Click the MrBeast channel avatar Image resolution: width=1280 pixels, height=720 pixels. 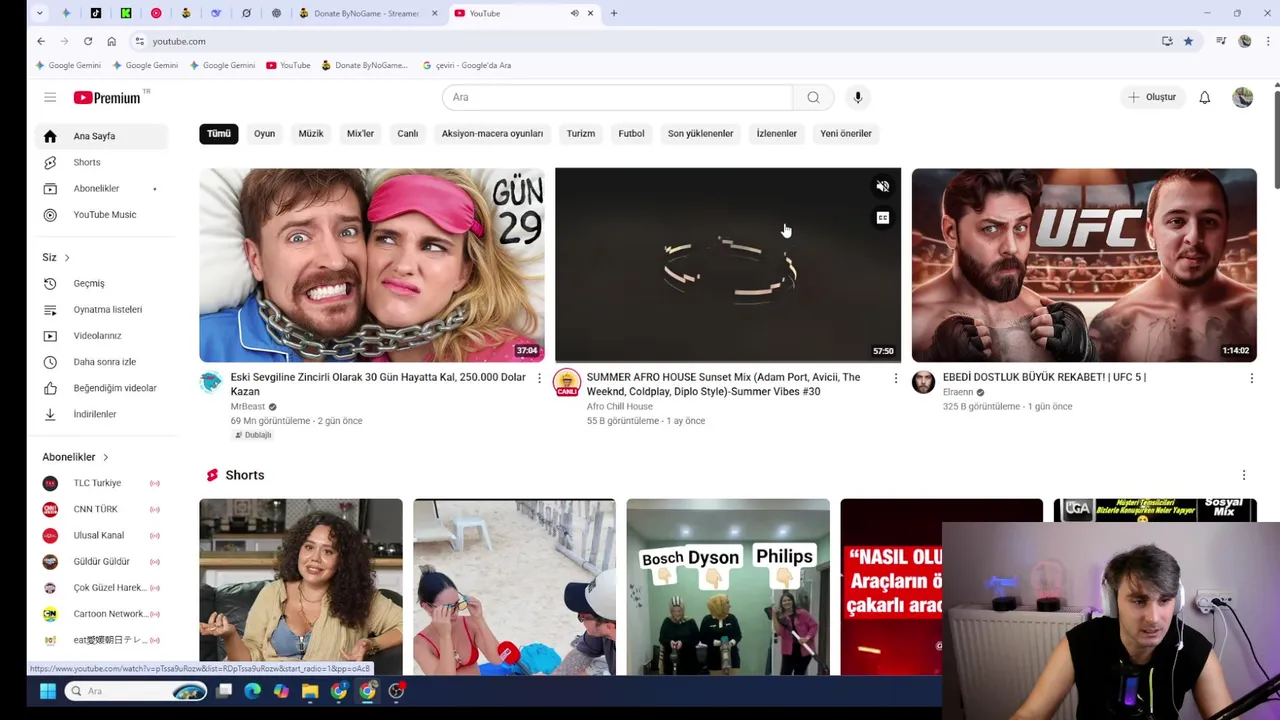(x=211, y=382)
